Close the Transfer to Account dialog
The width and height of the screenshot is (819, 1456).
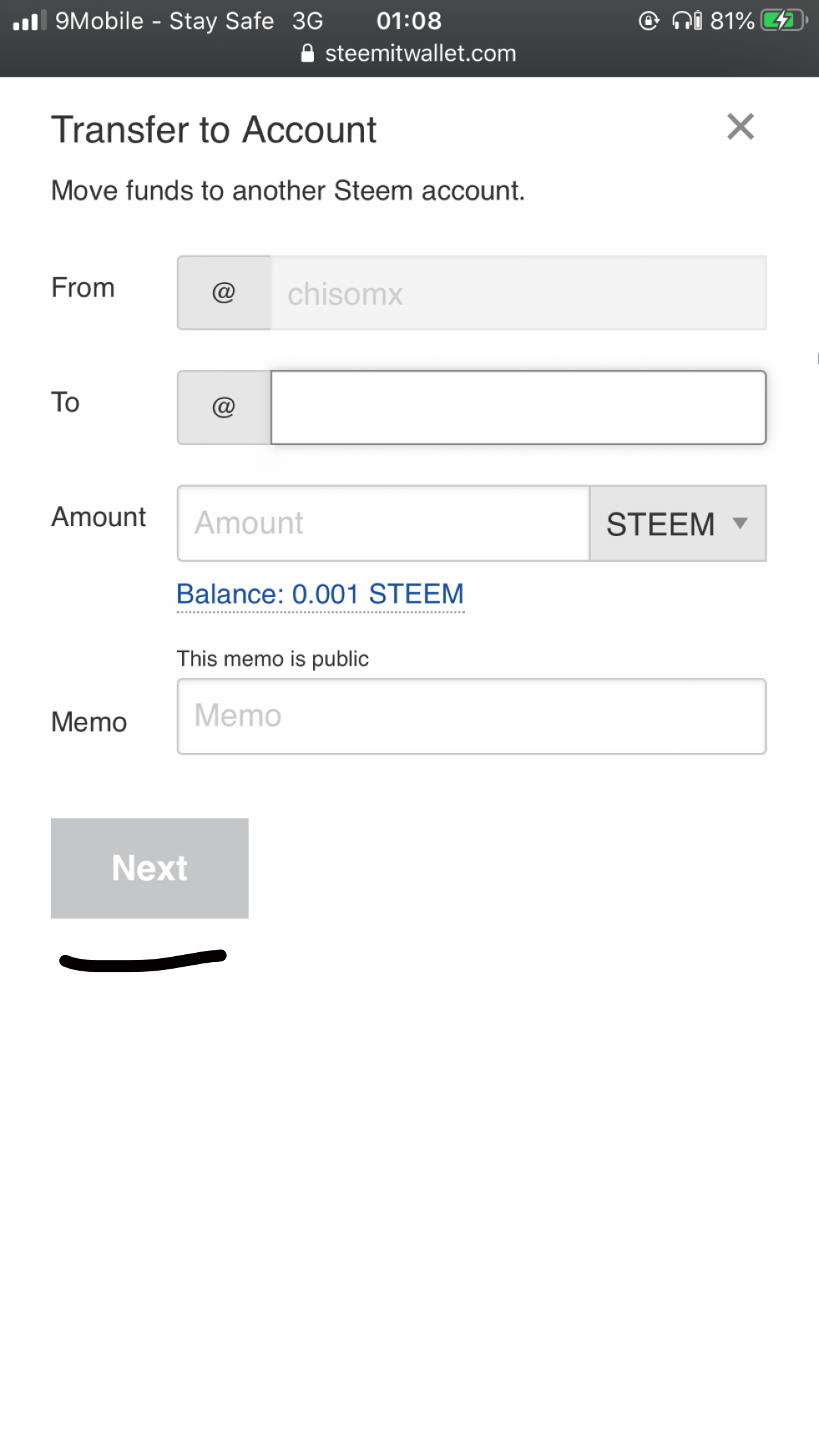coord(740,127)
